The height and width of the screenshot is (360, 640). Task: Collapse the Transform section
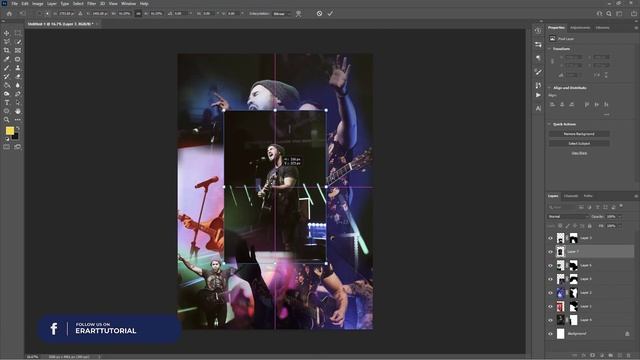pyautogui.click(x=550, y=49)
